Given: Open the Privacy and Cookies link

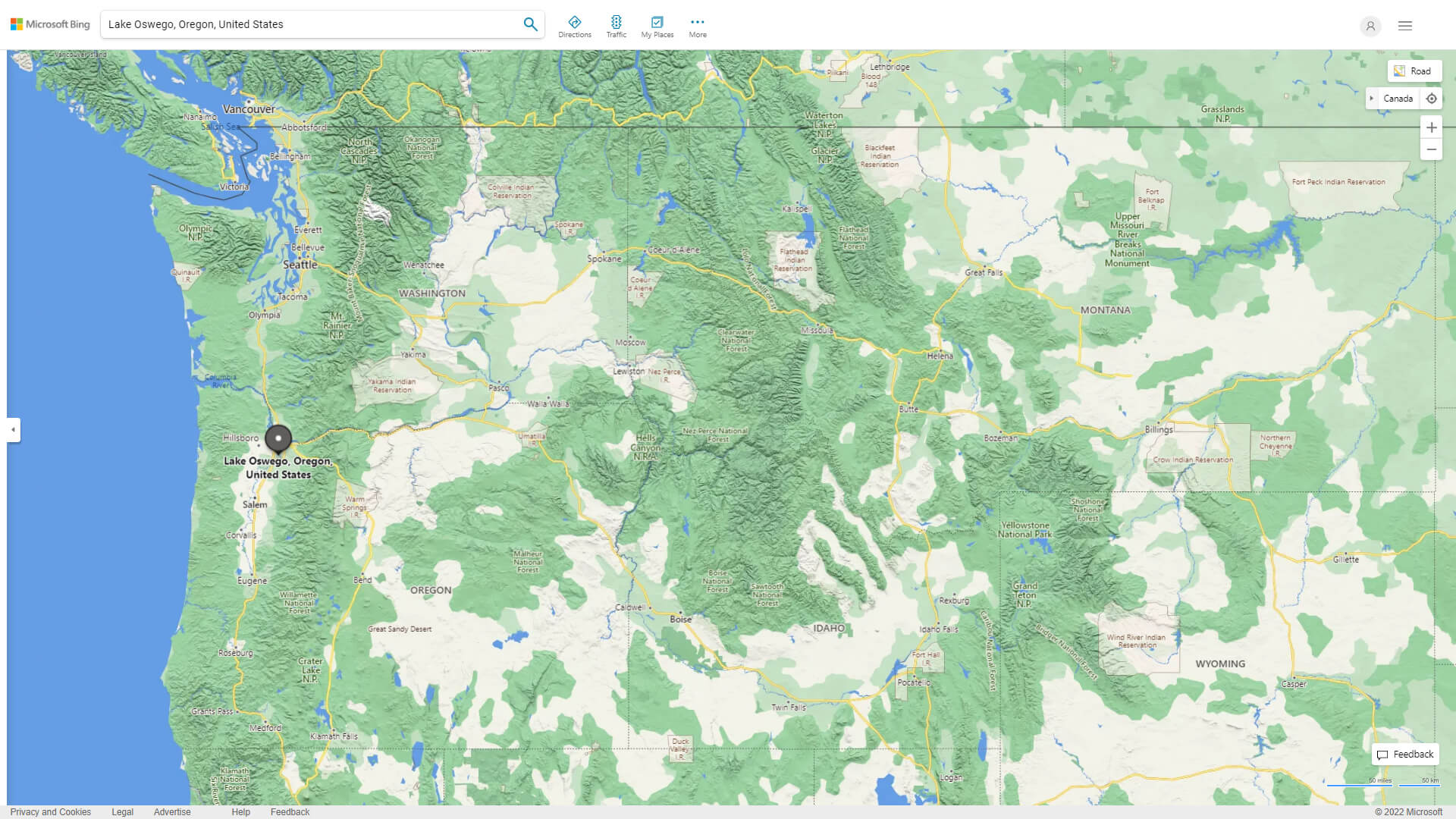Looking at the screenshot, I should click(x=51, y=811).
